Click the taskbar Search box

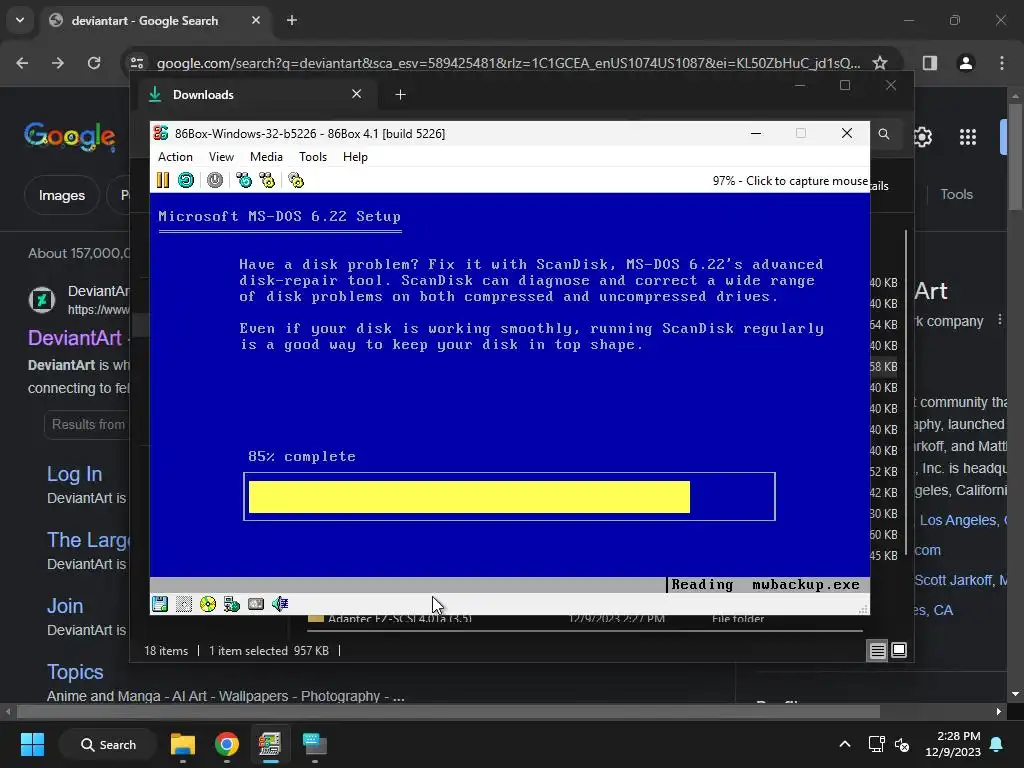click(108, 744)
